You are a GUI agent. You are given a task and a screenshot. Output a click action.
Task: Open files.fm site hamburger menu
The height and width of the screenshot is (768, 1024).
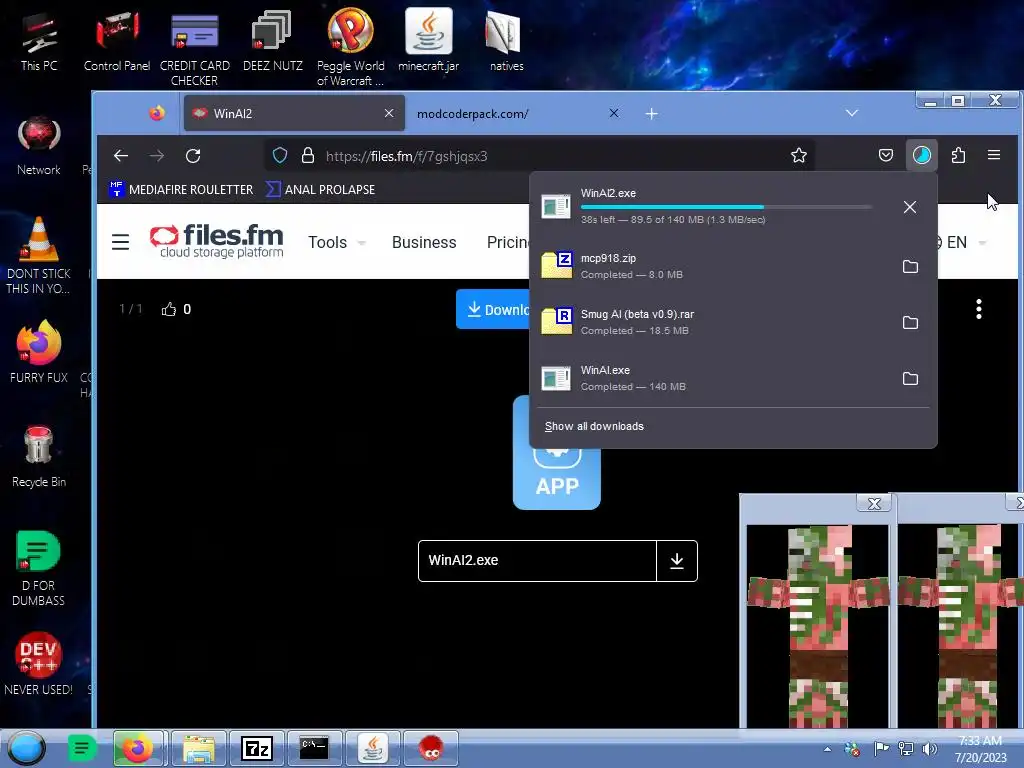coord(120,242)
